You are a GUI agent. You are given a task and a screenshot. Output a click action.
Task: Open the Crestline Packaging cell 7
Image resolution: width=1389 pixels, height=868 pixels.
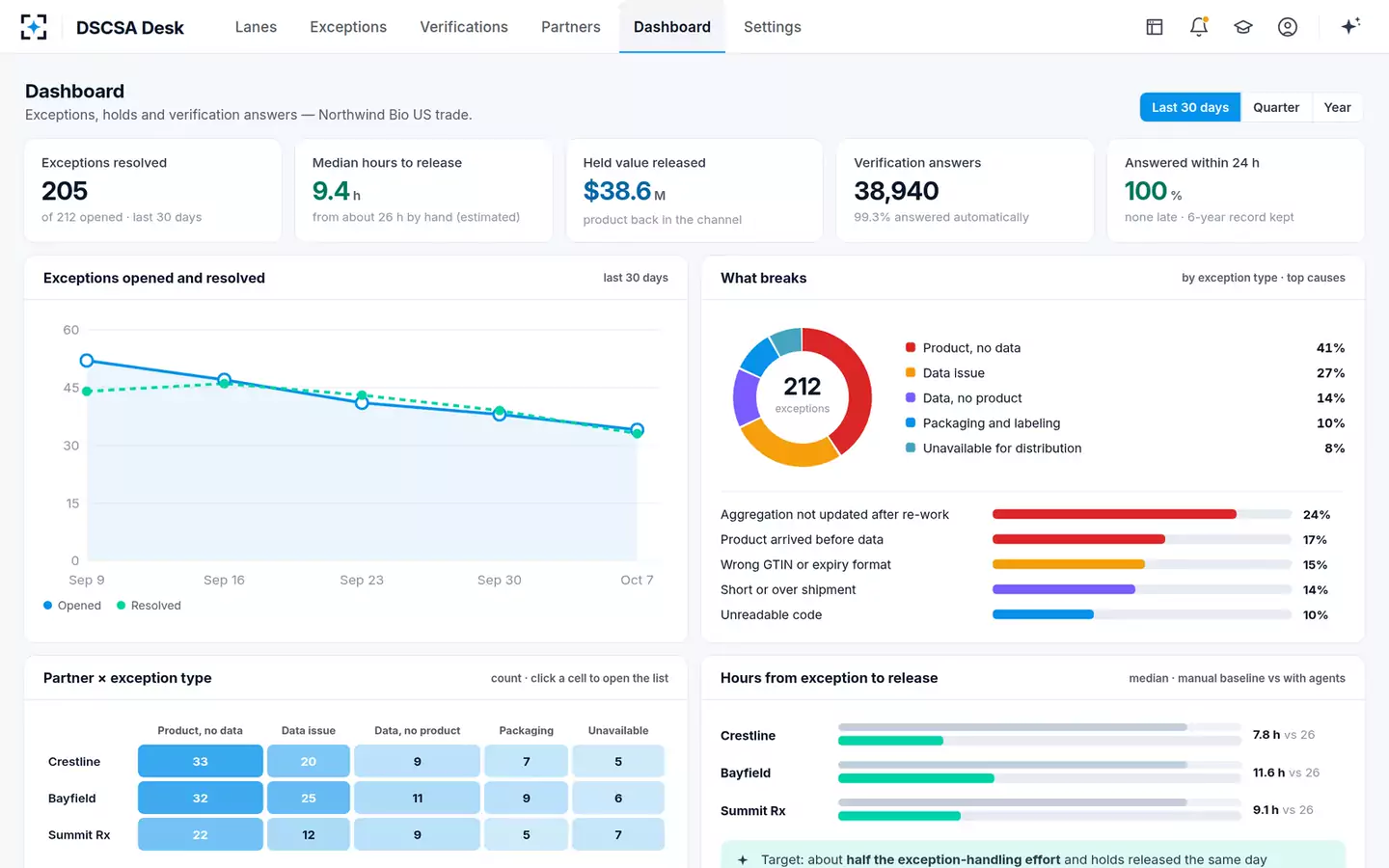(x=527, y=761)
